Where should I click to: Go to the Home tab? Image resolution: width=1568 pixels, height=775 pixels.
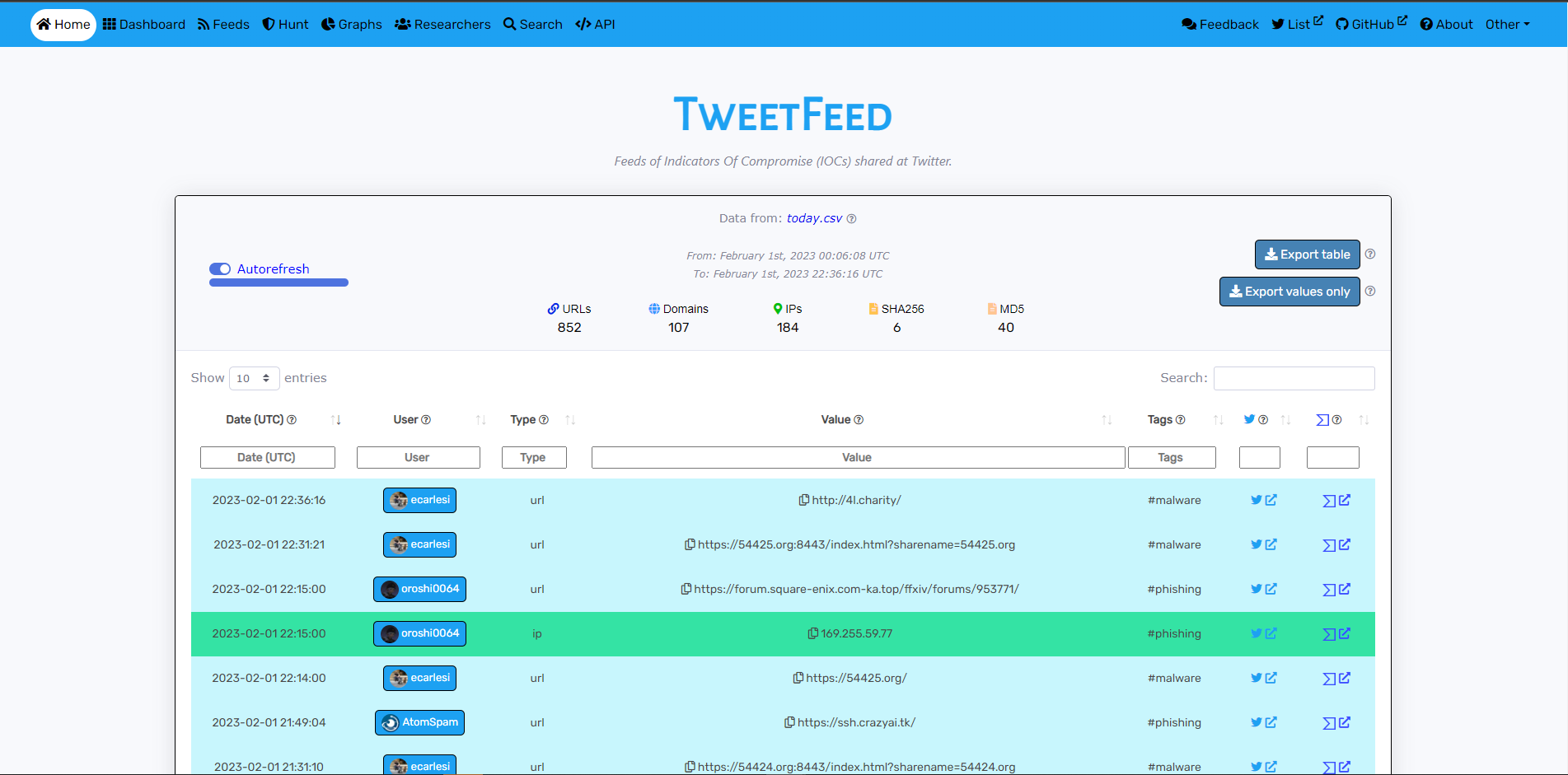pos(63,25)
